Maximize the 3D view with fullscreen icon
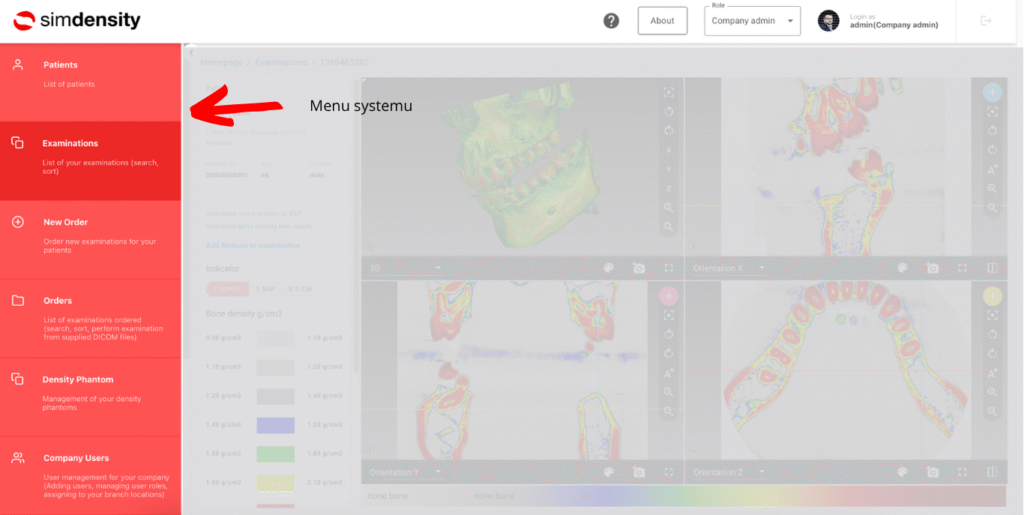This screenshot has width=1024, height=515. tap(669, 268)
